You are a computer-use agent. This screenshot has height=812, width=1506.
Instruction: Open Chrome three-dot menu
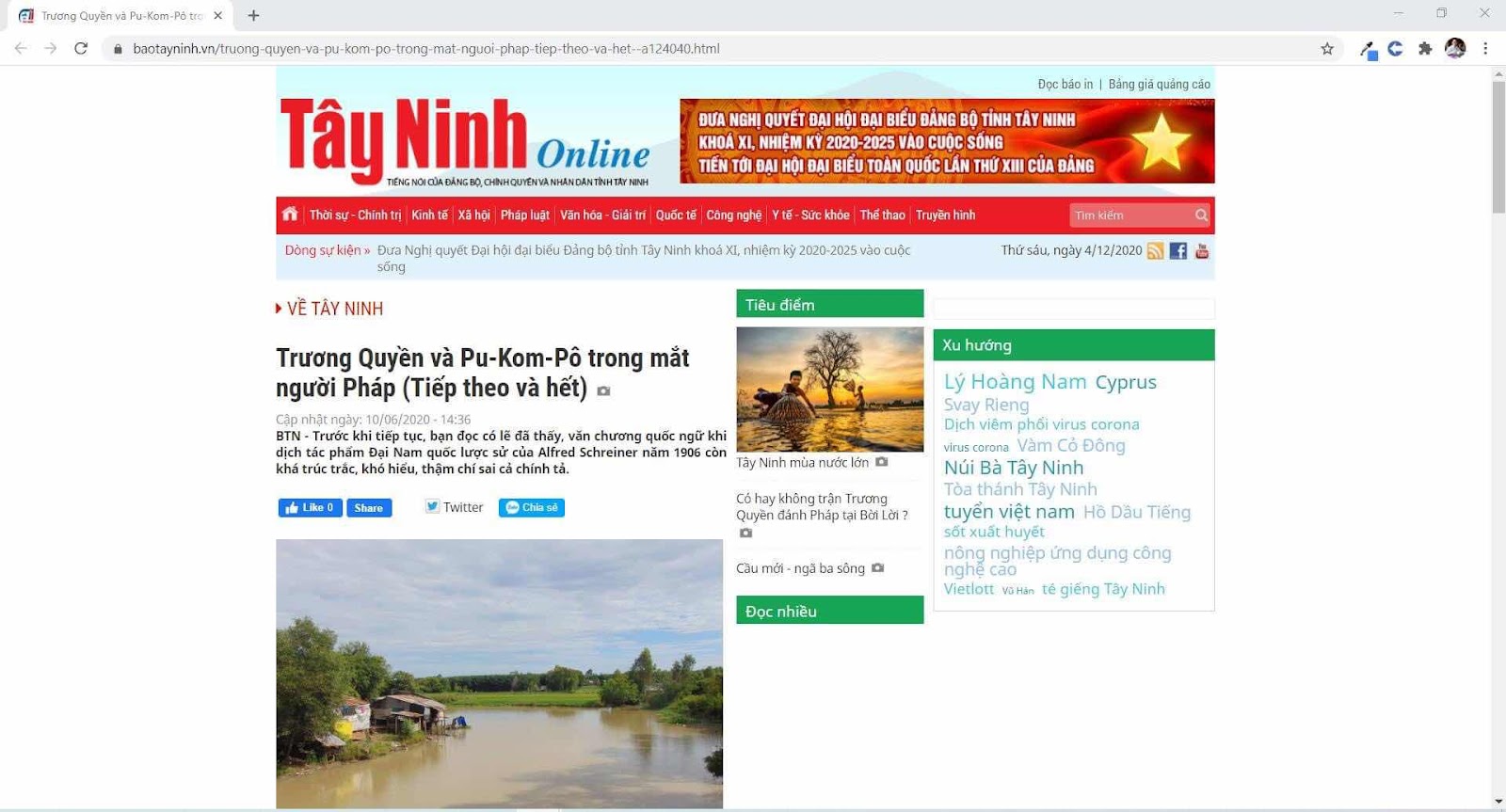coord(1485,49)
